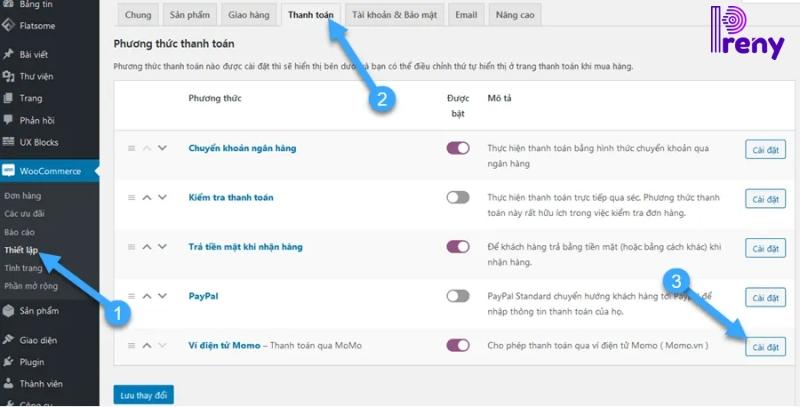Screen dimensions: 800x407
Task: Open Cài đặt for Chuyển khoản ngân hàng
Action: [765, 149]
